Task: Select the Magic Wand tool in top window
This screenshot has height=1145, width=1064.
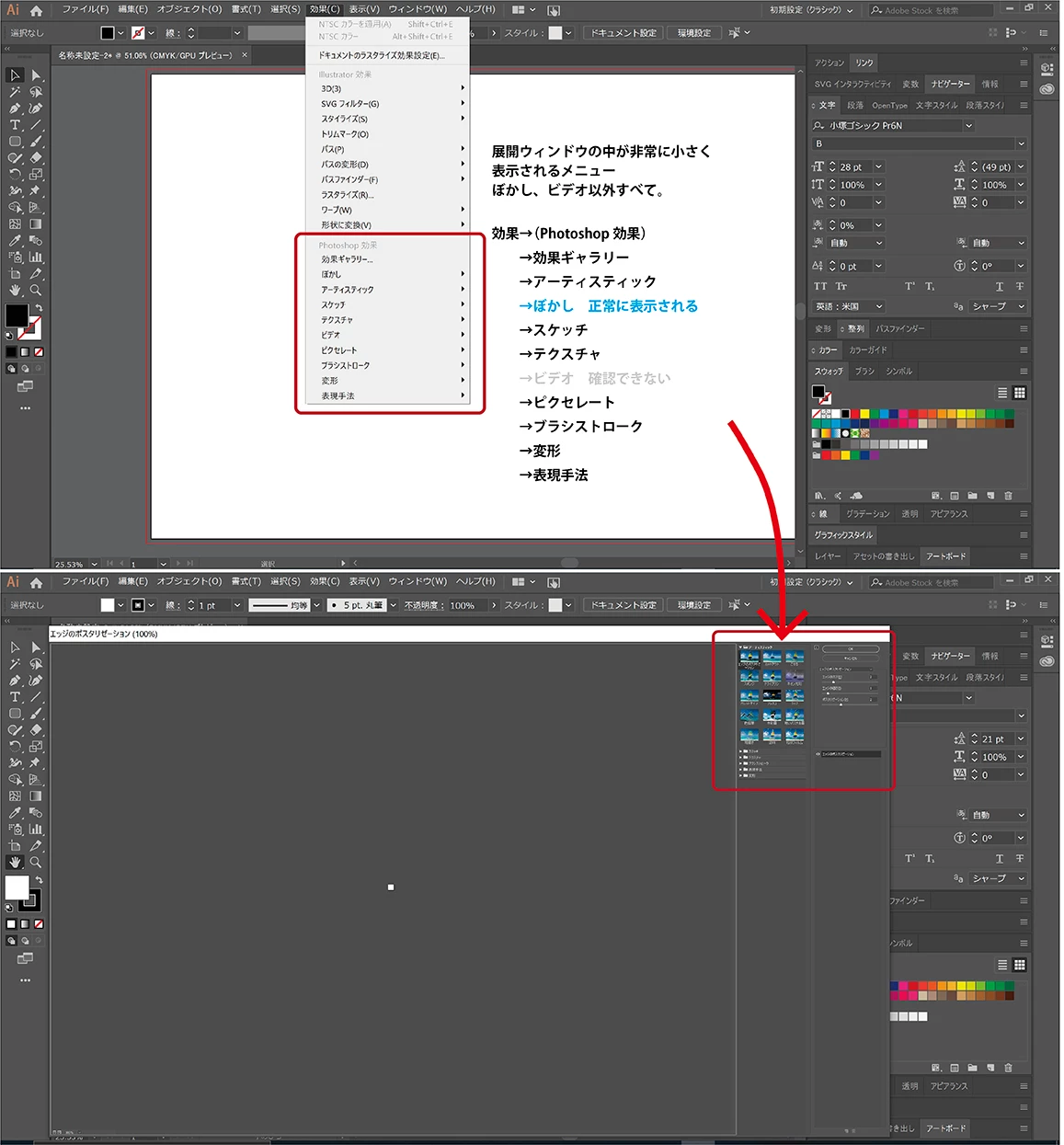Action: (16, 92)
